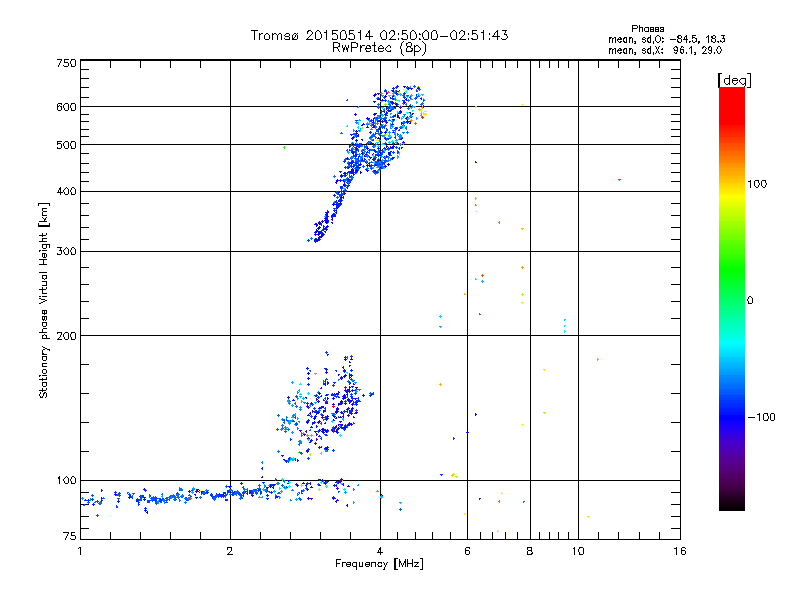
Task: Click x-axis tick label "16"
Action: click(x=680, y=551)
